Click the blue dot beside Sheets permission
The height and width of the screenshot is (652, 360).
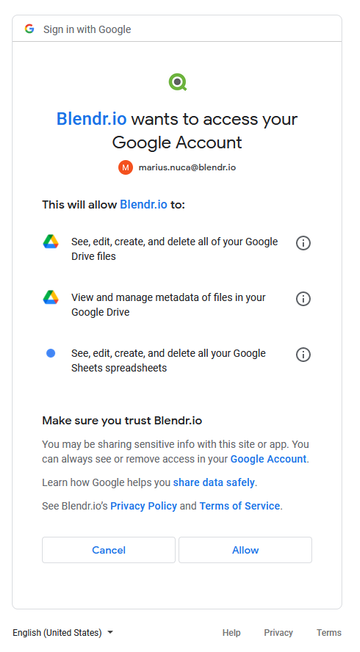51,353
